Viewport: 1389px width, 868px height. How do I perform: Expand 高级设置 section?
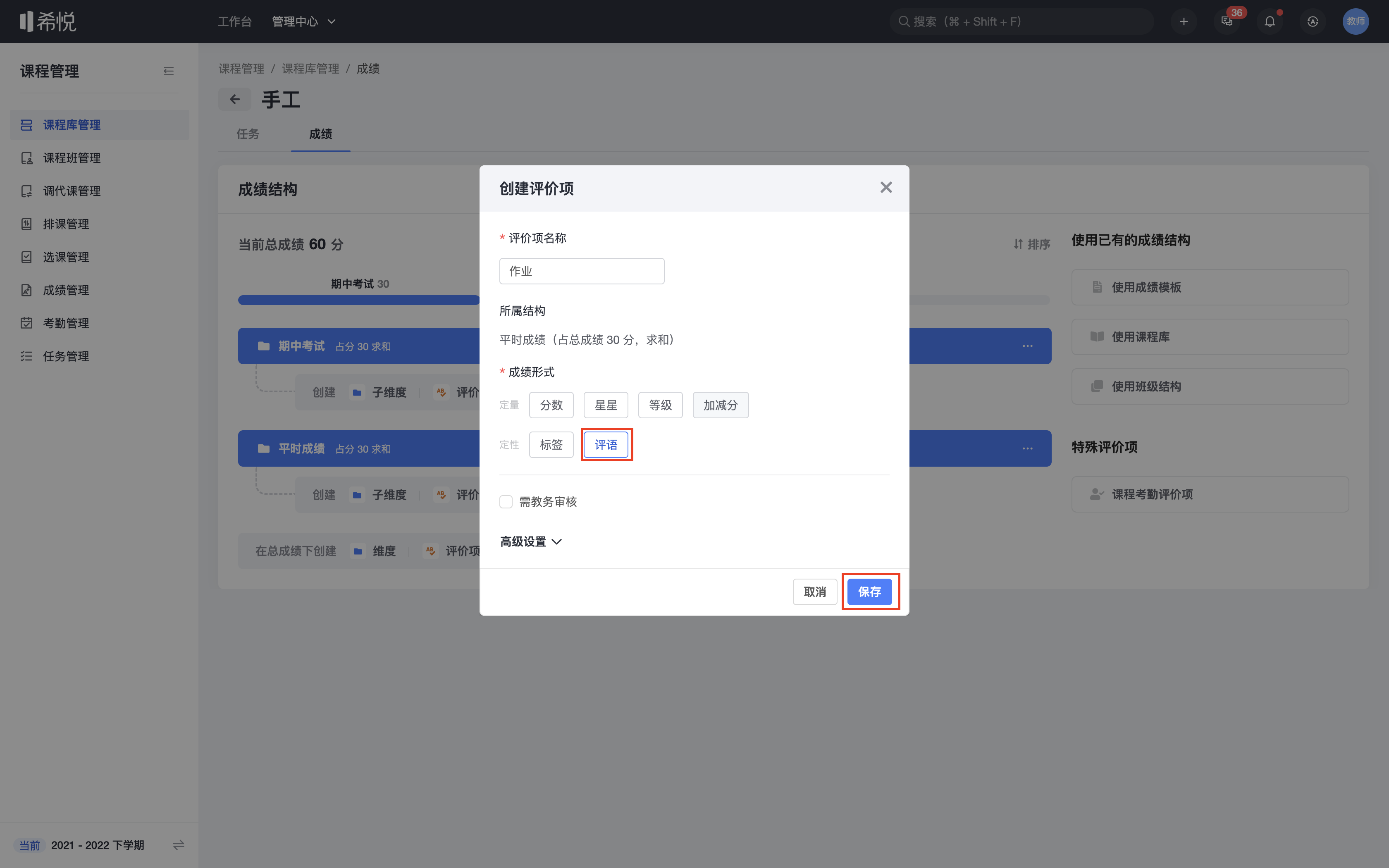tap(531, 541)
